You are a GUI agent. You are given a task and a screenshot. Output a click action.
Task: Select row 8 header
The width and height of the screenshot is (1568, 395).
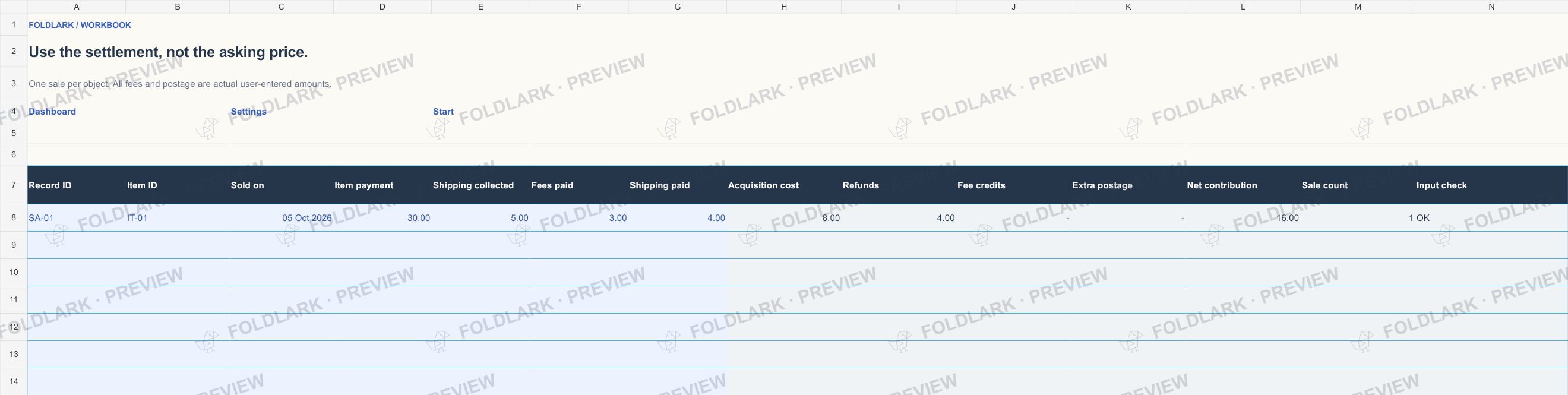[x=14, y=217]
